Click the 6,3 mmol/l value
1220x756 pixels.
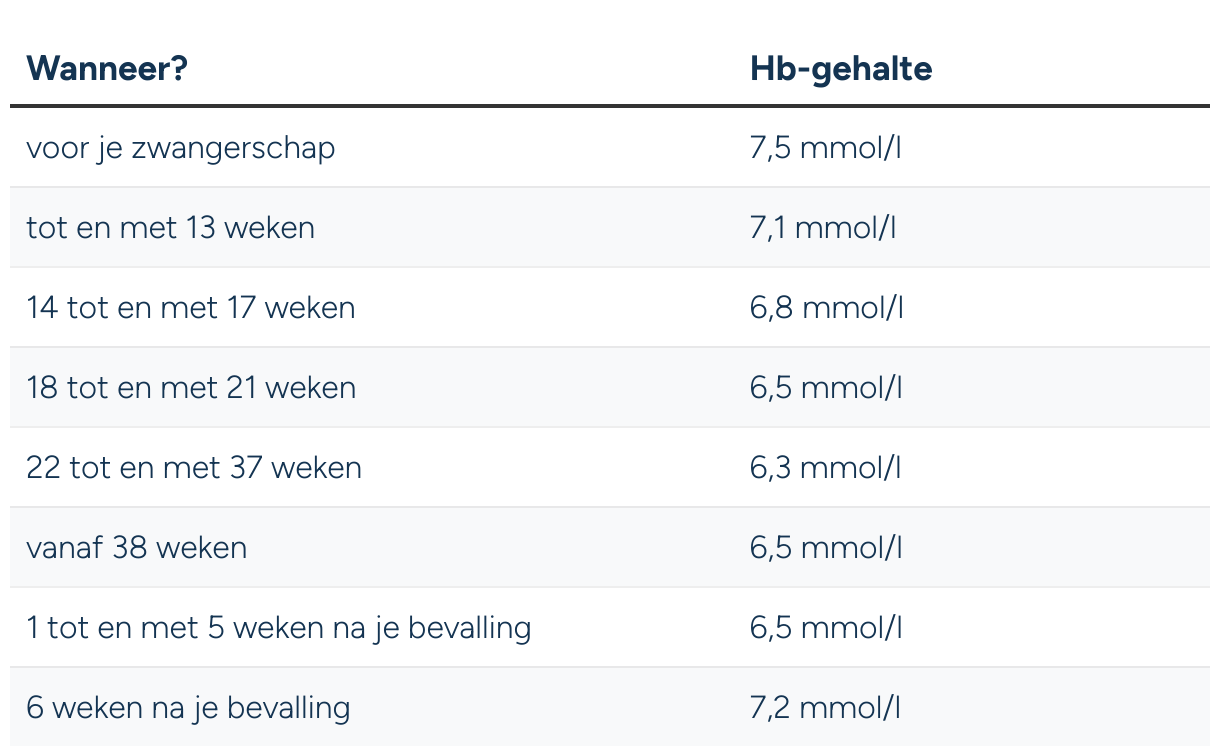826,468
